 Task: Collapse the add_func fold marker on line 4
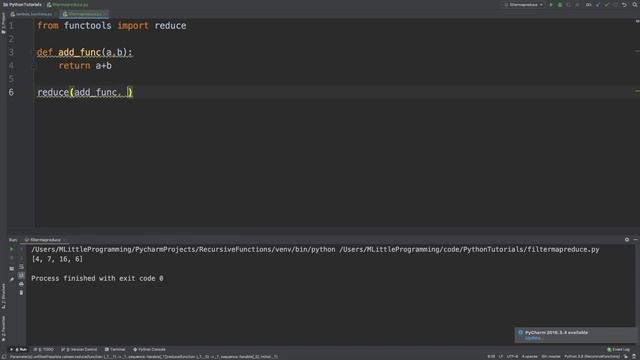click(34, 66)
